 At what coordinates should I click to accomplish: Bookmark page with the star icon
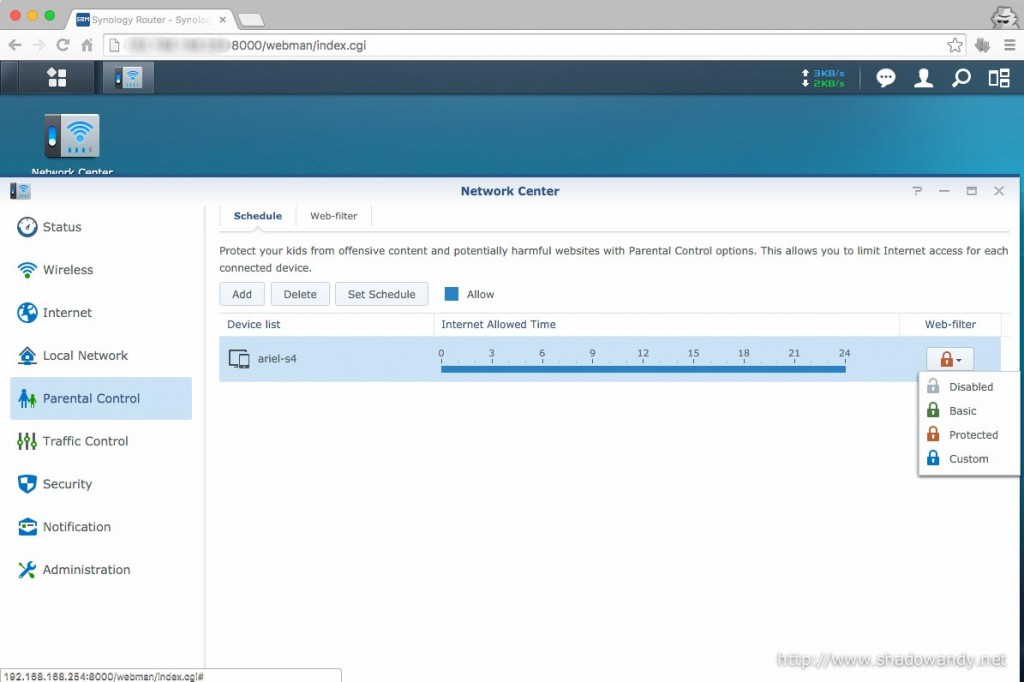coord(955,45)
